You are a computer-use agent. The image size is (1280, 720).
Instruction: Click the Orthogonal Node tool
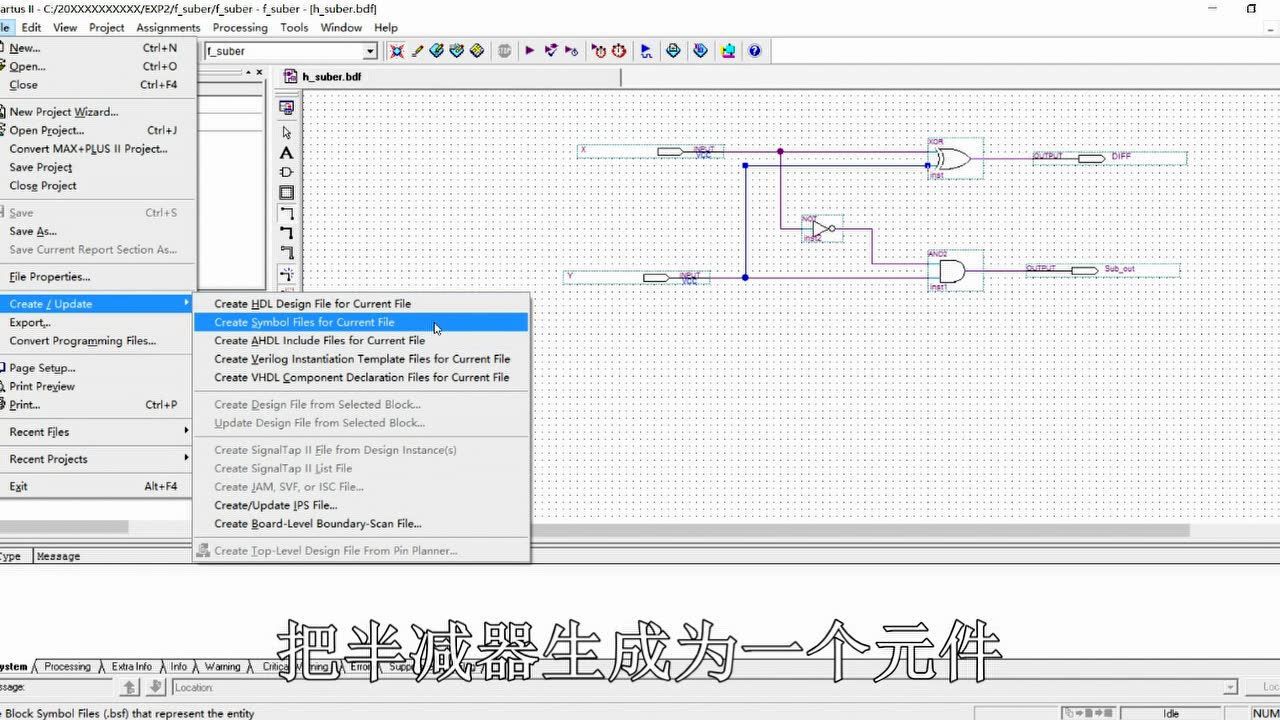pos(287,213)
